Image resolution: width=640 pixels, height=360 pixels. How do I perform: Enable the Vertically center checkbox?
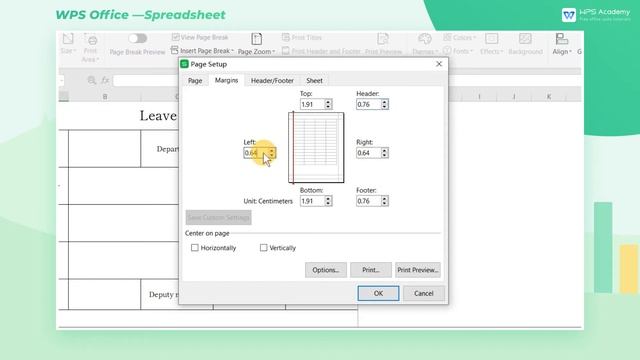click(264, 248)
